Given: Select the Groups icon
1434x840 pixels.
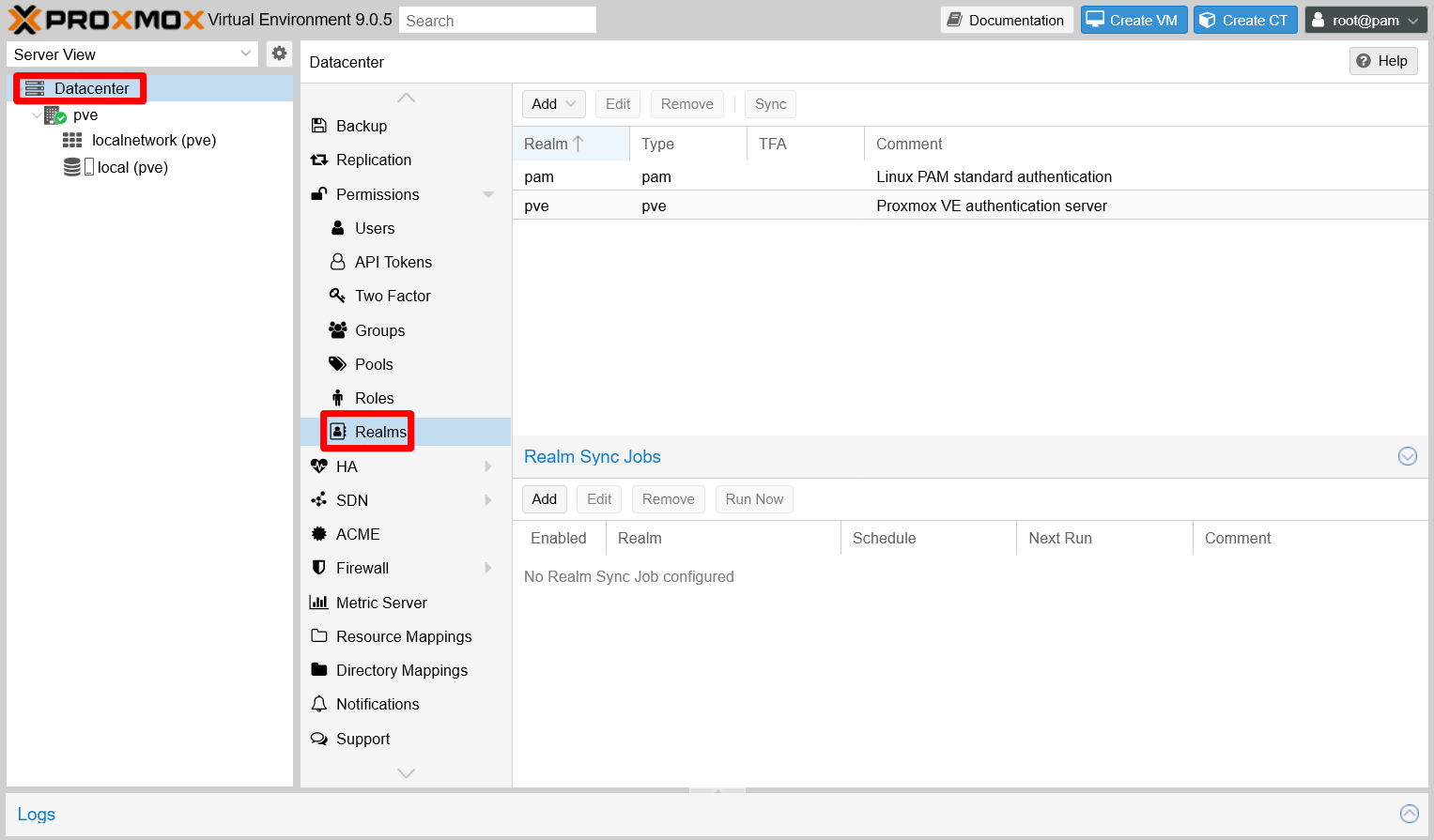Looking at the screenshot, I should (x=378, y=329).
